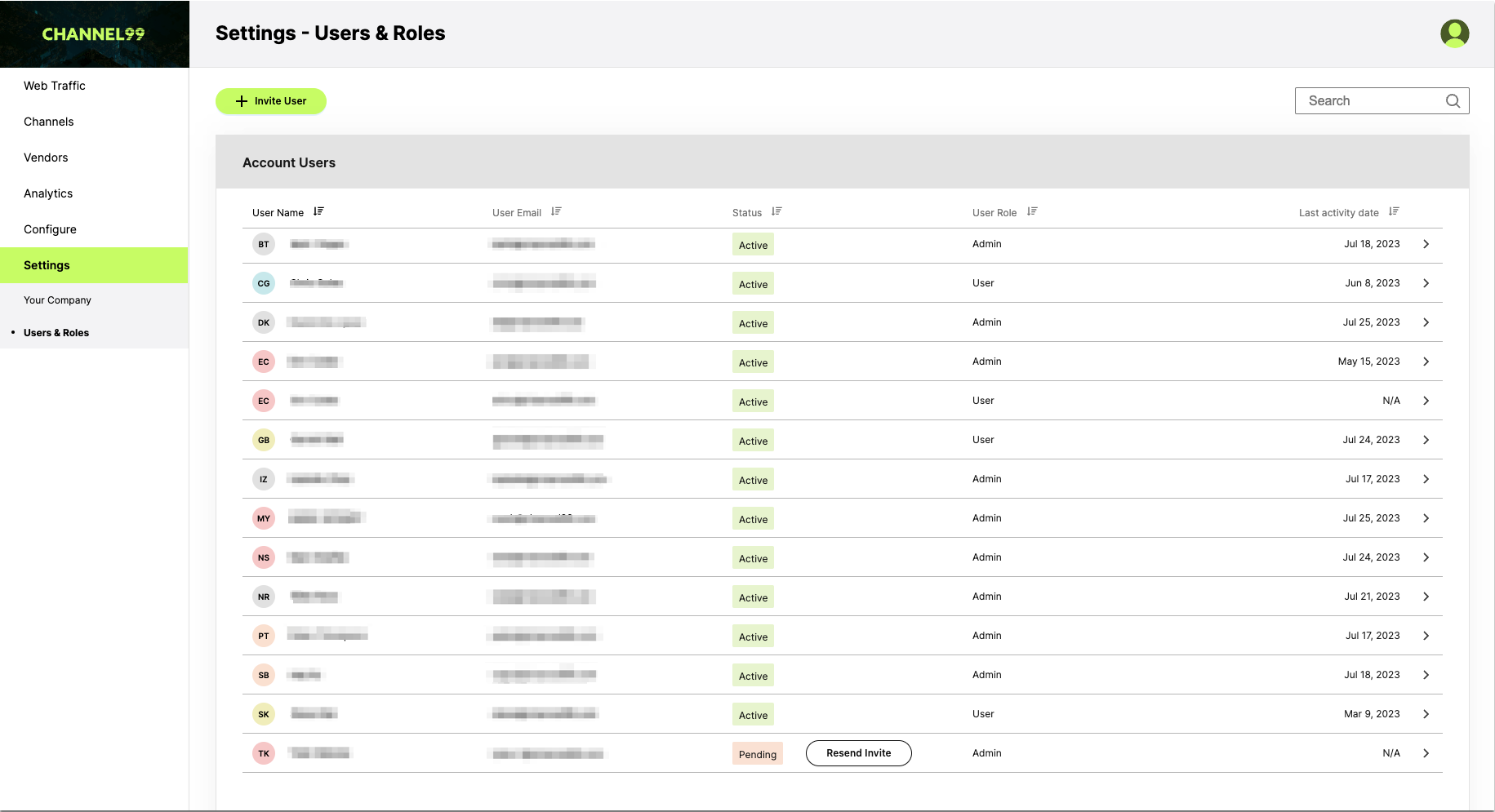Click the PT user avatar
This screenshot has width=1495, height=812.
[264, 636]
